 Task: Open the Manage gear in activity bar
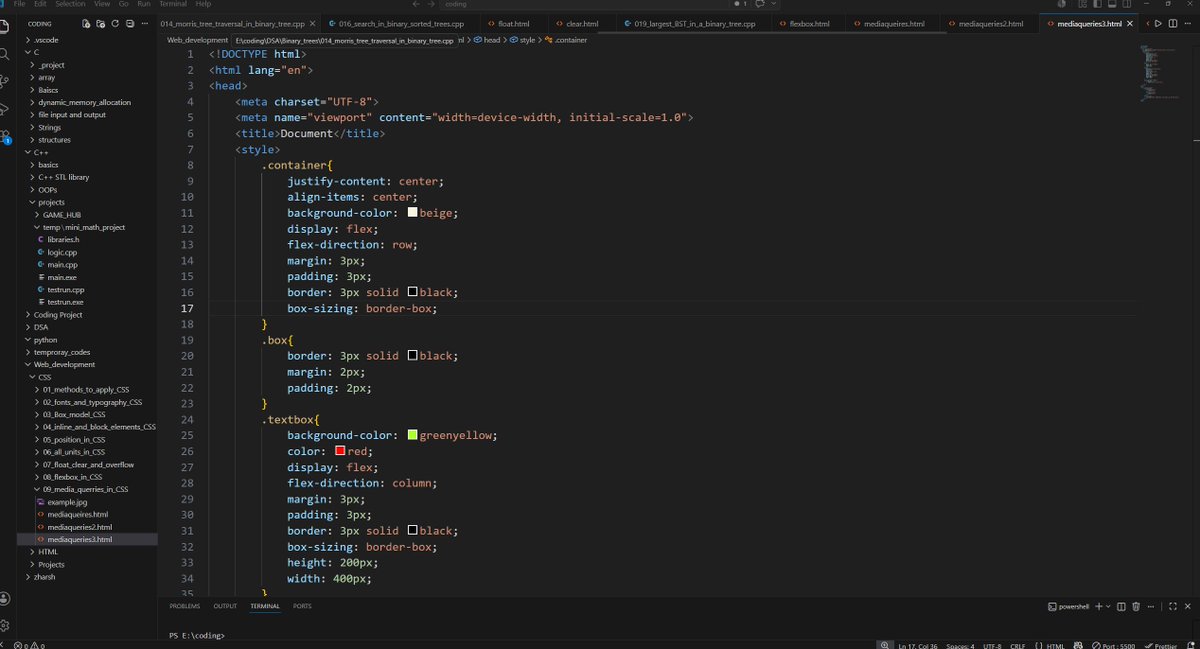coord(6,625)
